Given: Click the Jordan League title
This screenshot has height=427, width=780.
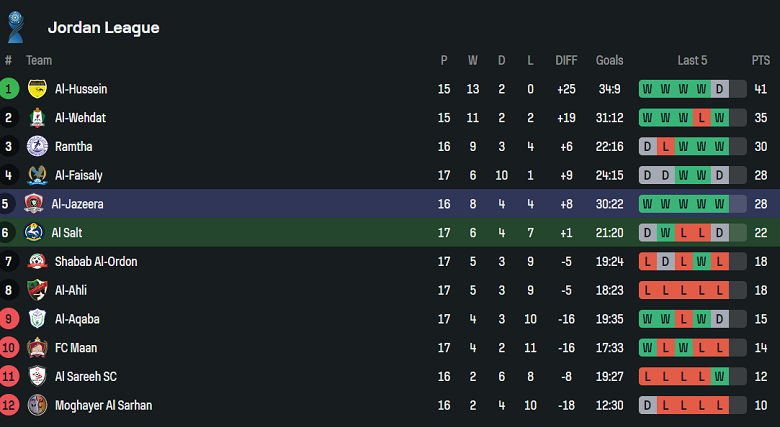Looking at the screenshot, I should [103, 28].
